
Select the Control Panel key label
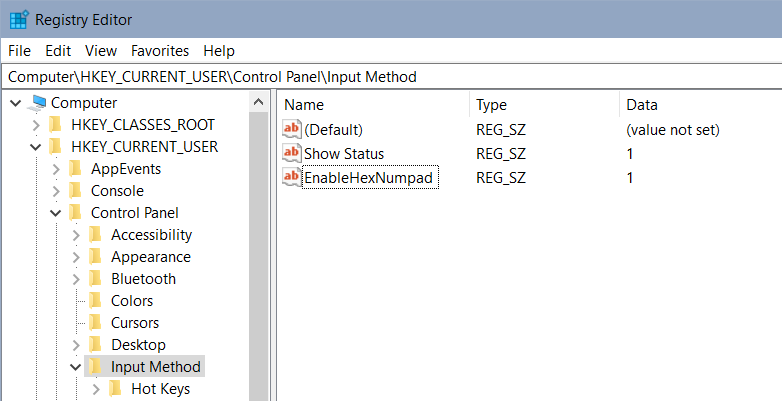pyautogui.click(x=135, y=212)
